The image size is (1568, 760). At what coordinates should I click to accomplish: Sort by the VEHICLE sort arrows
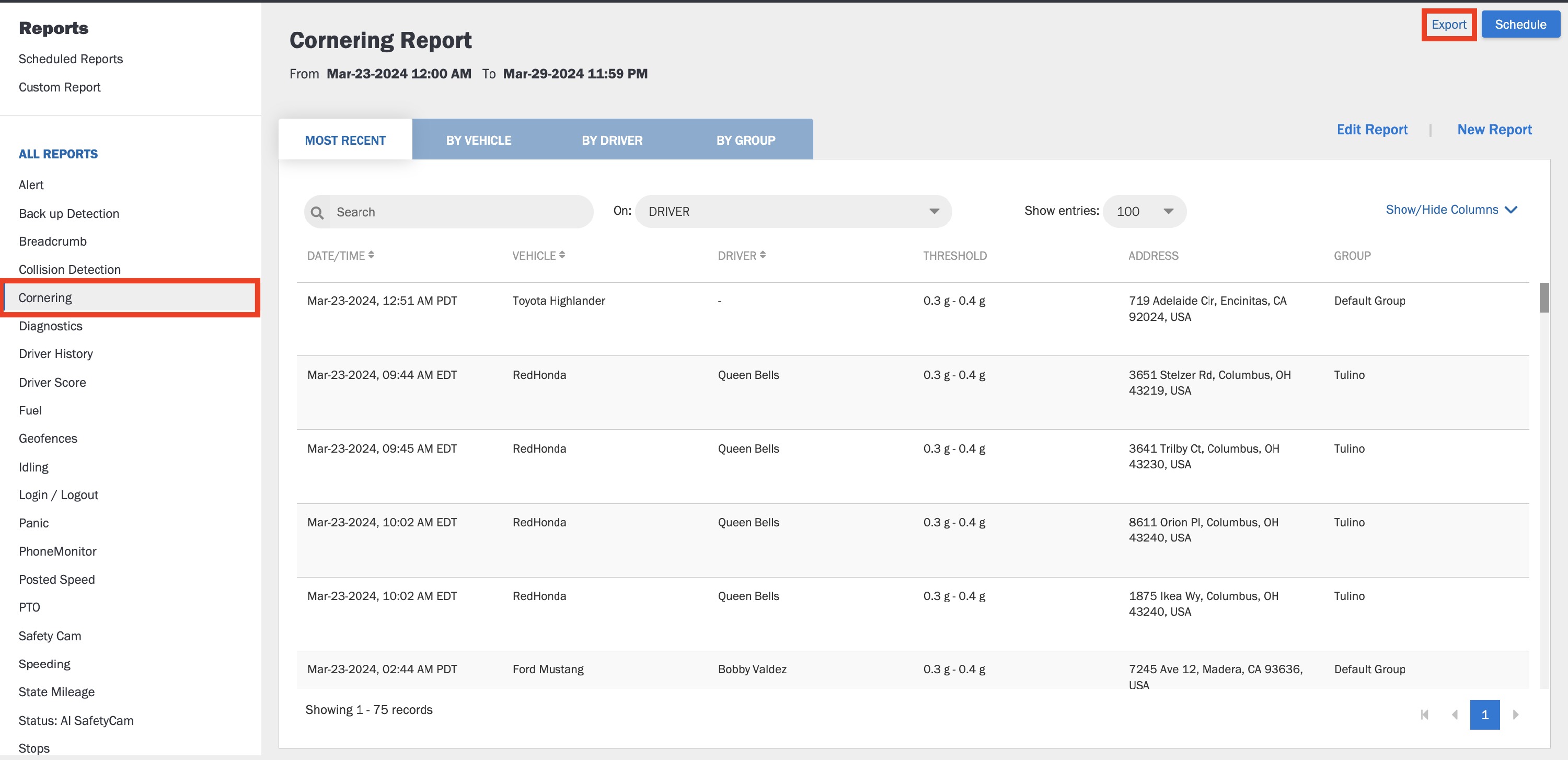pos(562,255)
